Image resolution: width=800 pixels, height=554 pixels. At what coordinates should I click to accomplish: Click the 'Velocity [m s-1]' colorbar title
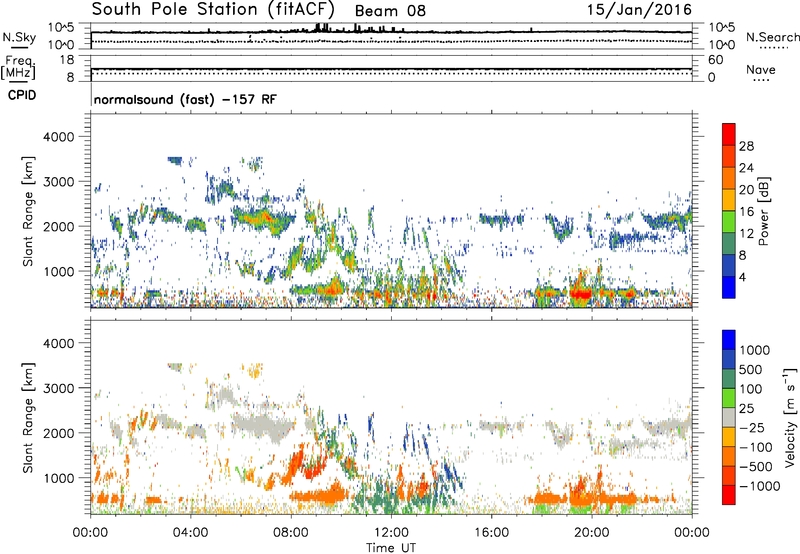pyautogui.click(x=790, y=417)
